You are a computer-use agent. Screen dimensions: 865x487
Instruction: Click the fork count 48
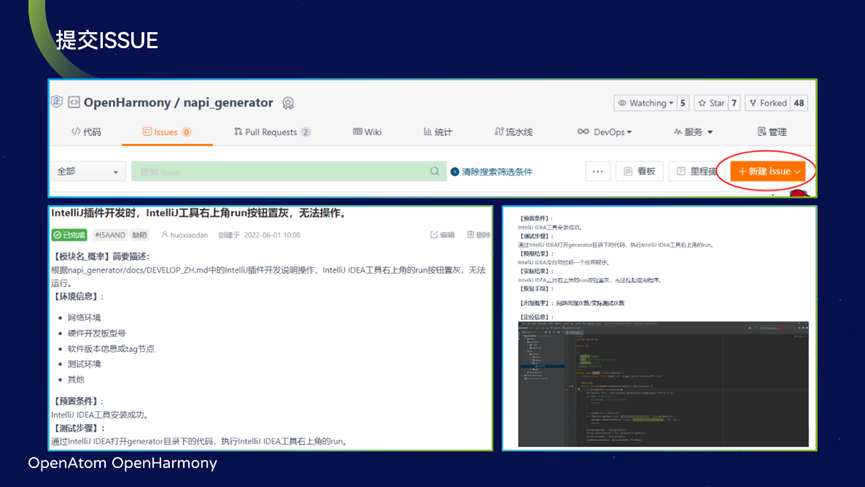[x=799, y=103]
